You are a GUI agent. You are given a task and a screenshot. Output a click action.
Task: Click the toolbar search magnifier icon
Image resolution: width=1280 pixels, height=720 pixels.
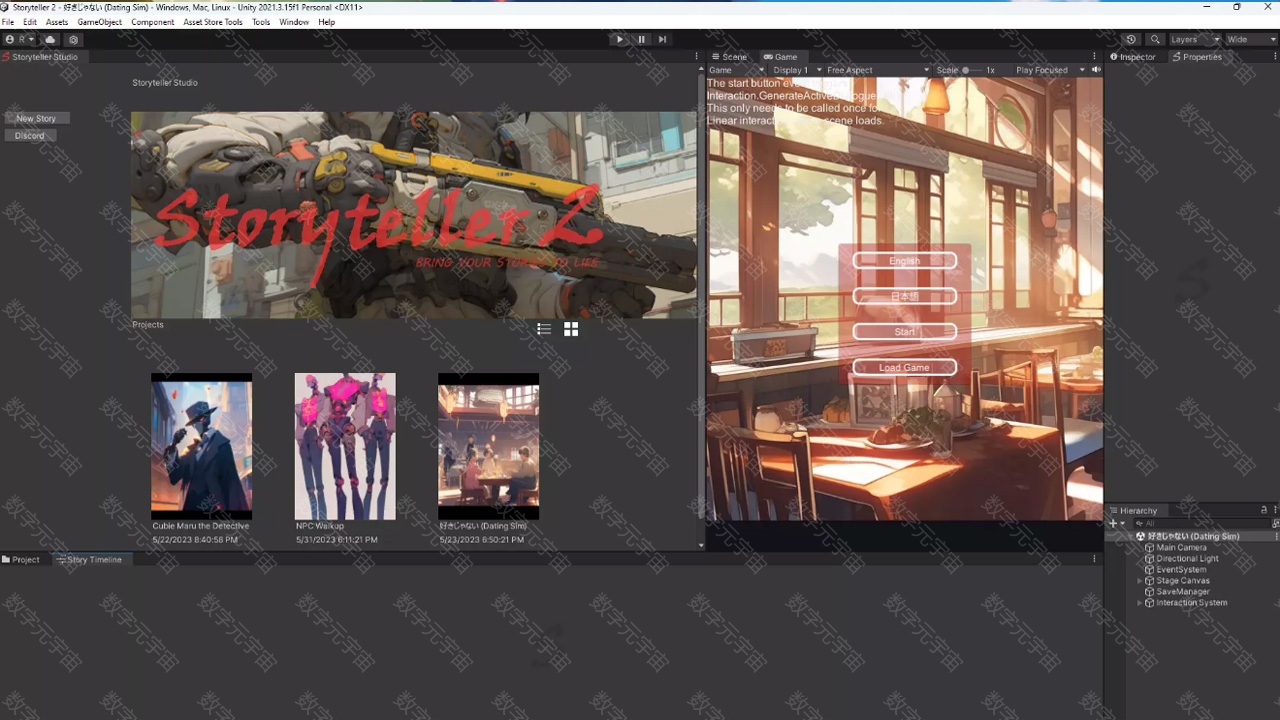pyautogui.click(x=1155, y=39)
